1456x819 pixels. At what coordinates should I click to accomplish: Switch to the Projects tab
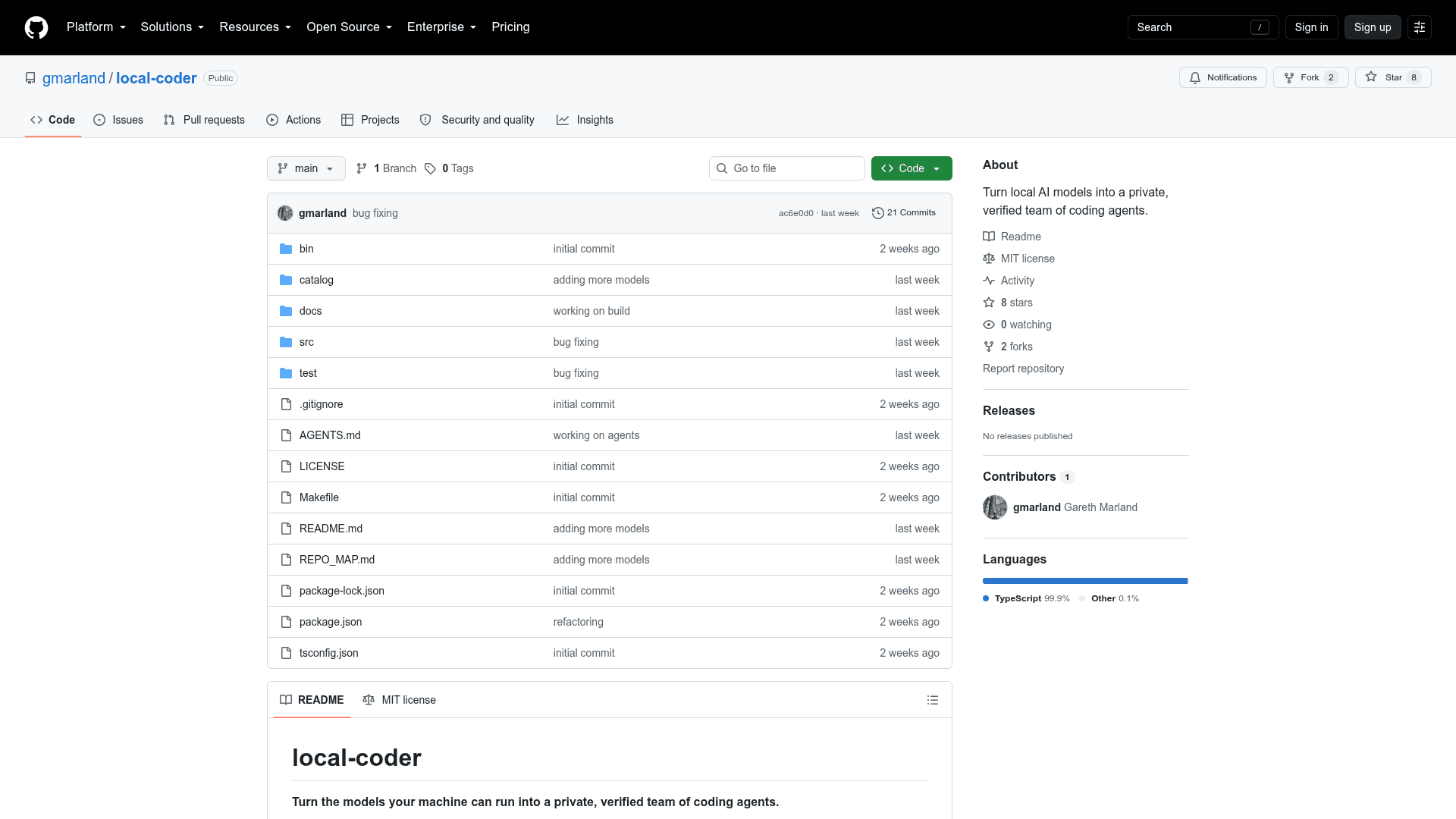370,120
